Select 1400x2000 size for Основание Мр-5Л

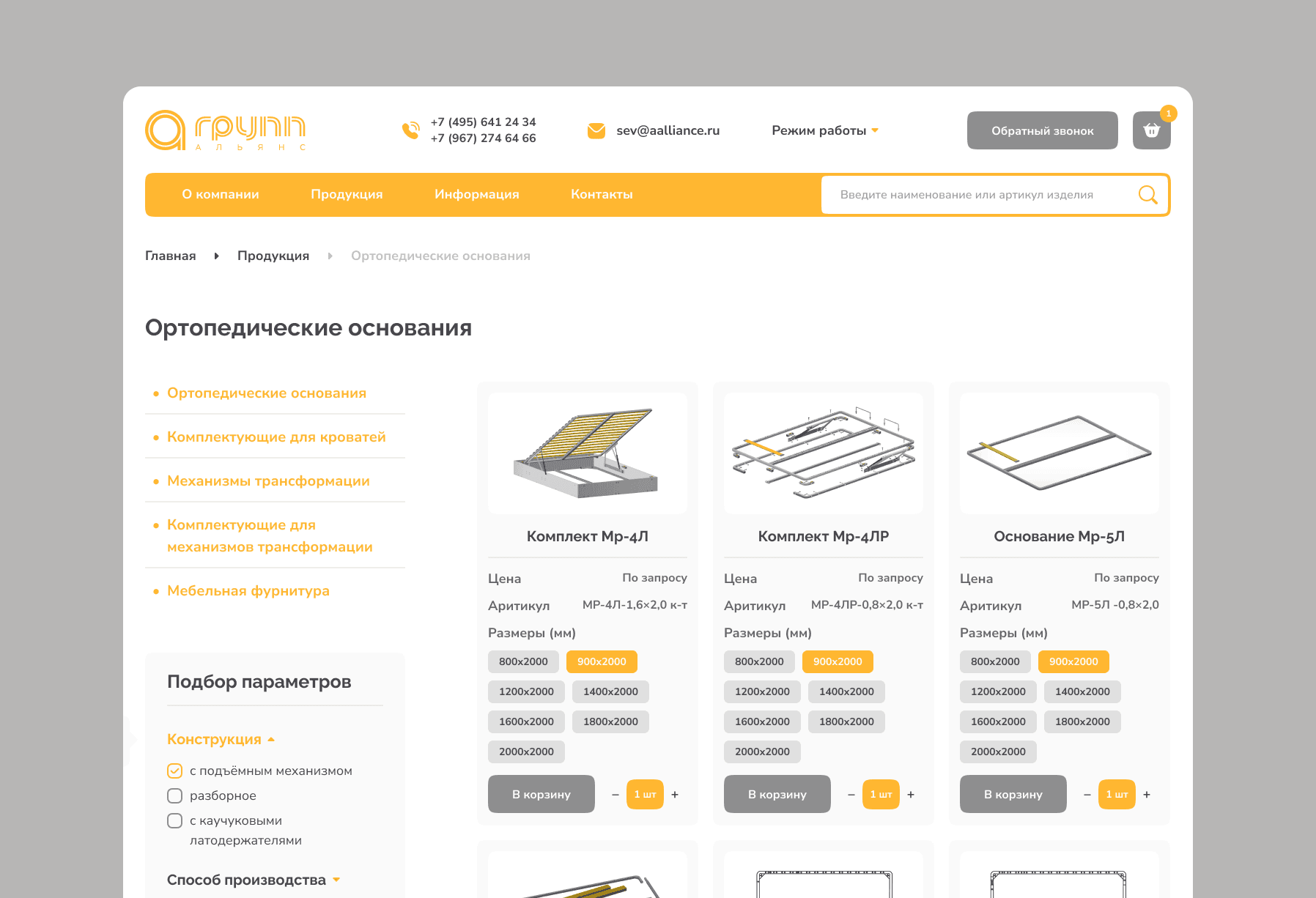tap(1082, 691)
